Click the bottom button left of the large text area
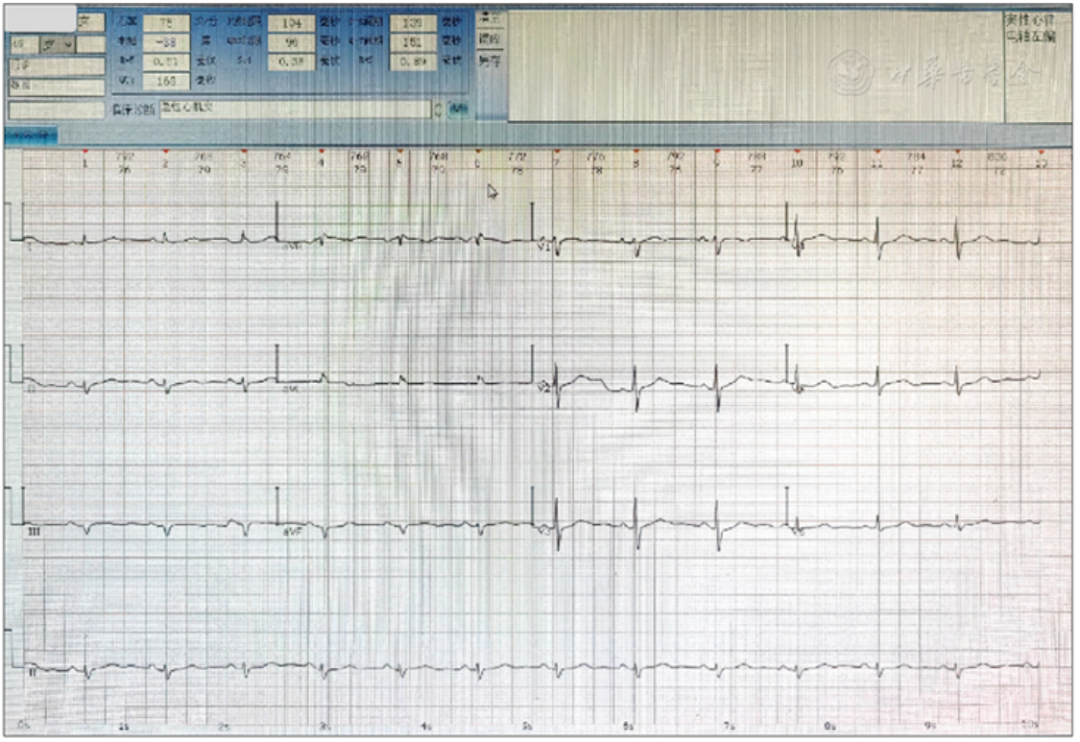 [x=489, y=61]
